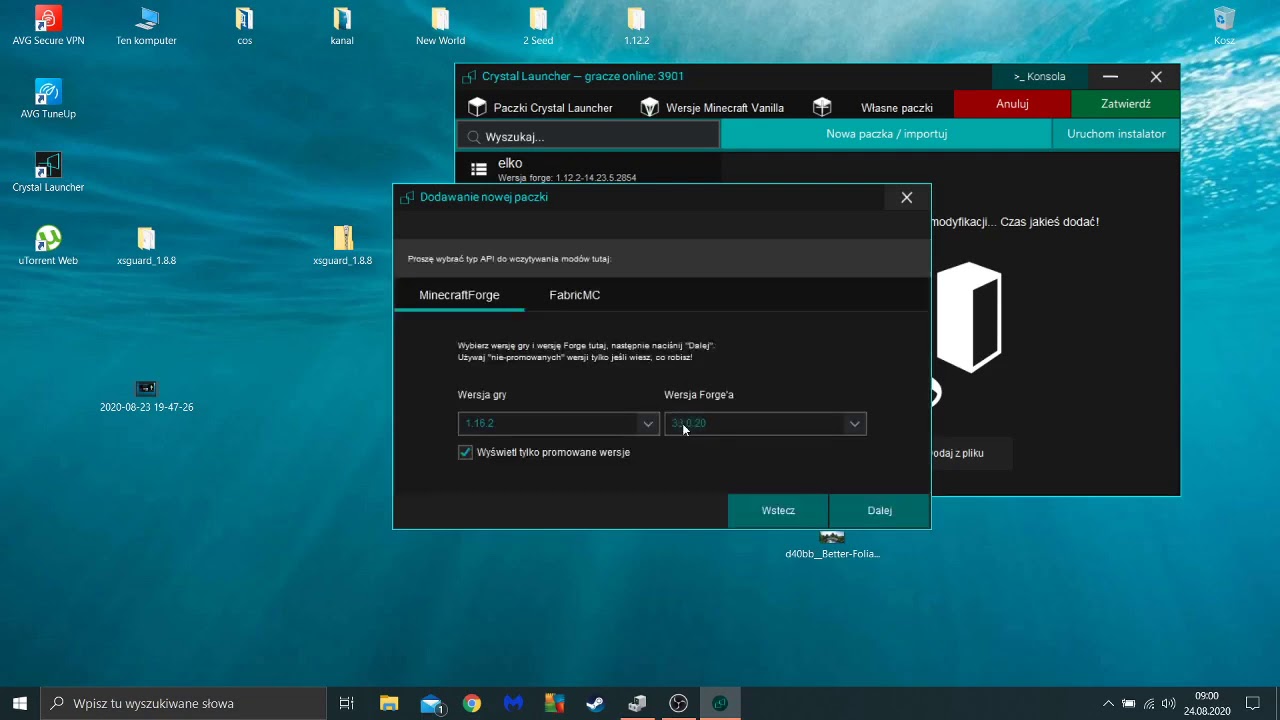The width and height of the screenshot is (1280, 720).
Task: Select the 1.12.2 folder icon
Action: point(636,26)
